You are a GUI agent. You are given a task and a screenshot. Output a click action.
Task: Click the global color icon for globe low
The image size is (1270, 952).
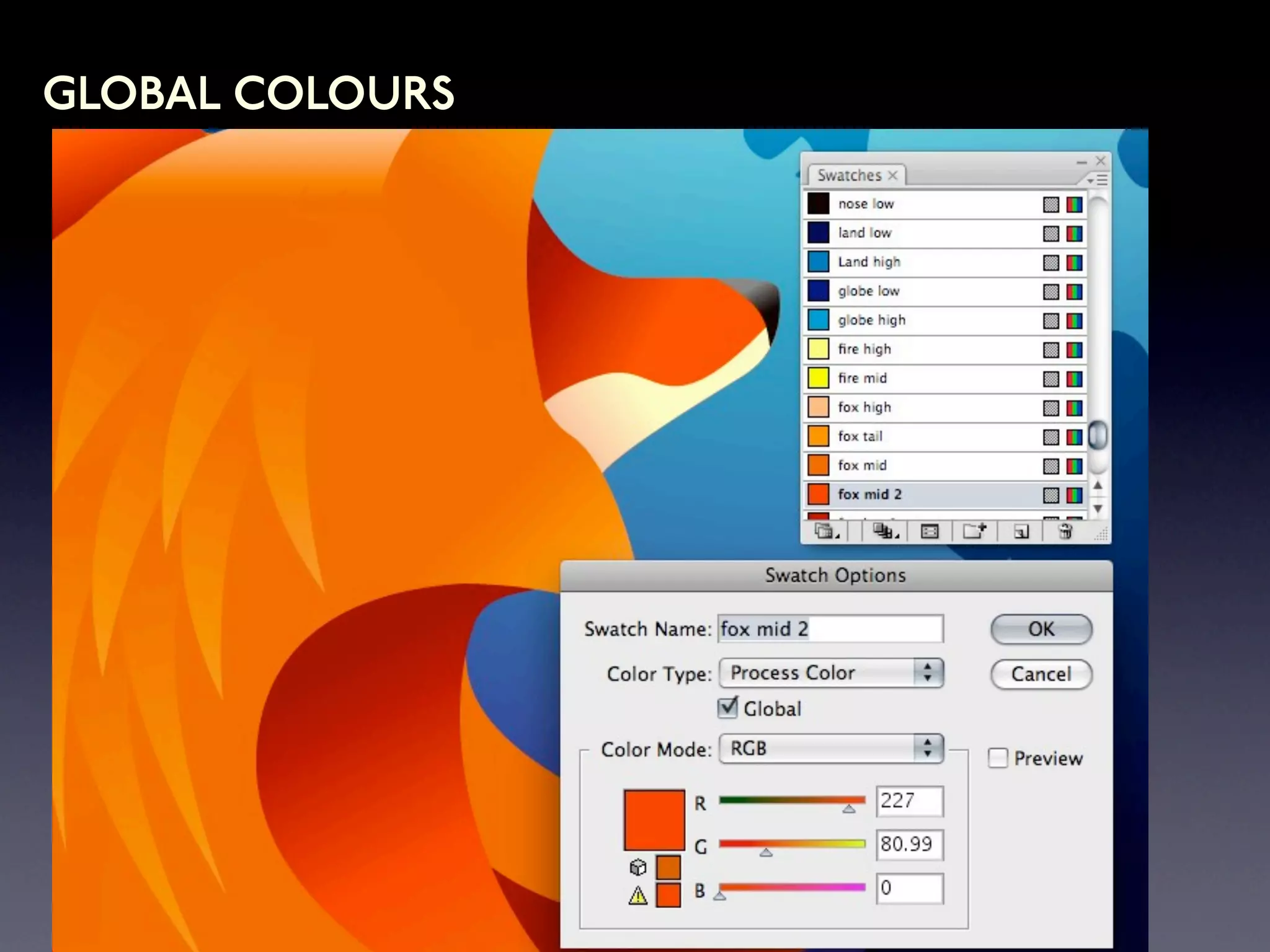1050,292
